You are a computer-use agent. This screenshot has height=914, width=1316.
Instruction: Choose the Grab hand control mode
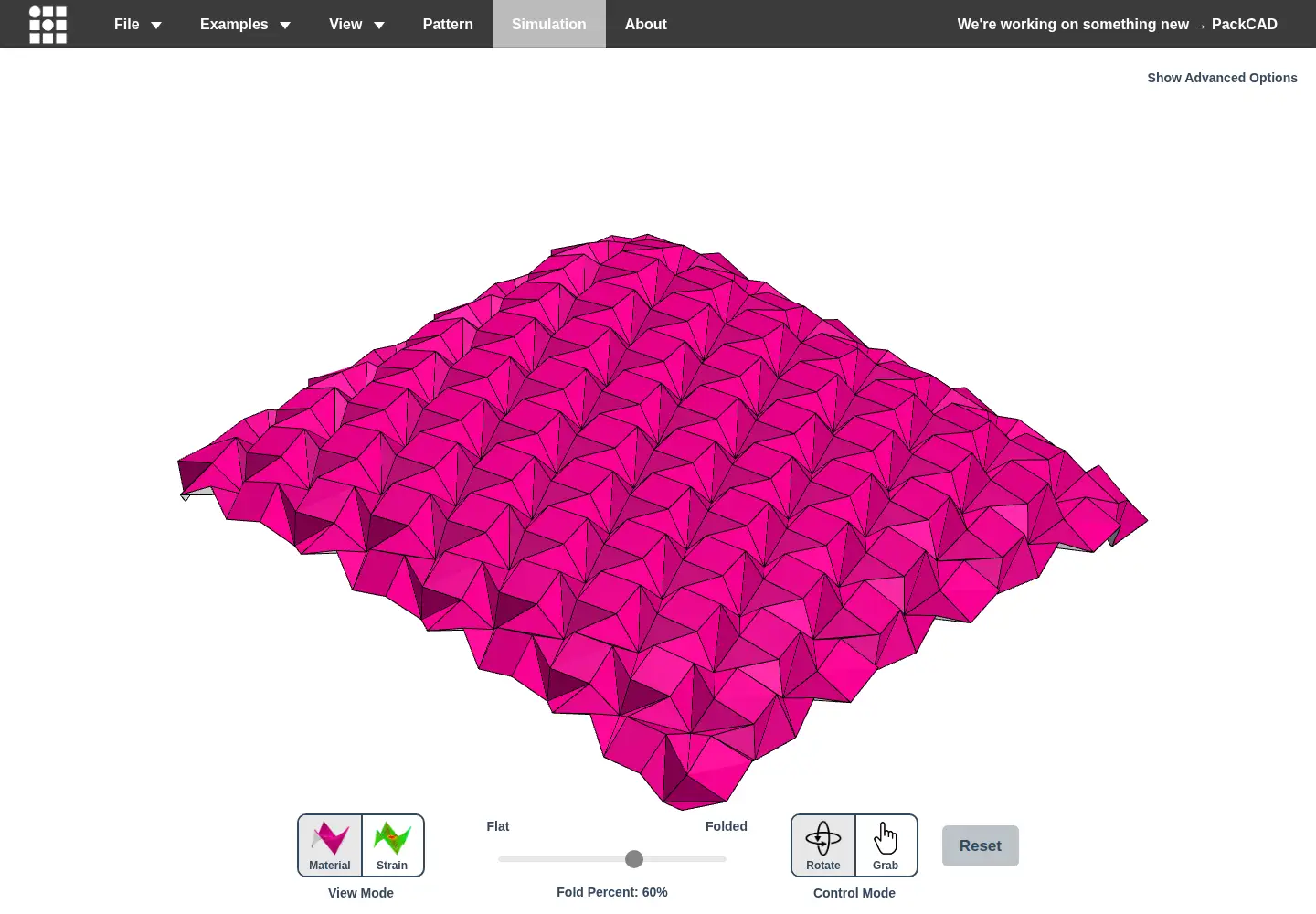886,845
